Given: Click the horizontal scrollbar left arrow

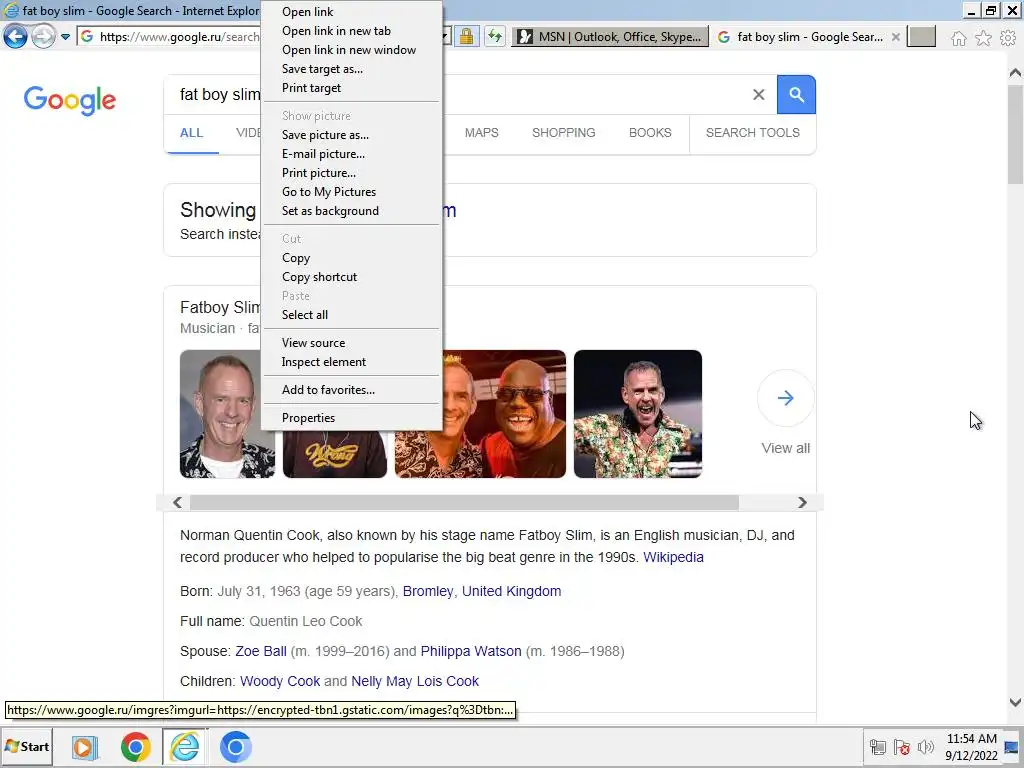Looking at the screenshot, I should pos(177,502).
